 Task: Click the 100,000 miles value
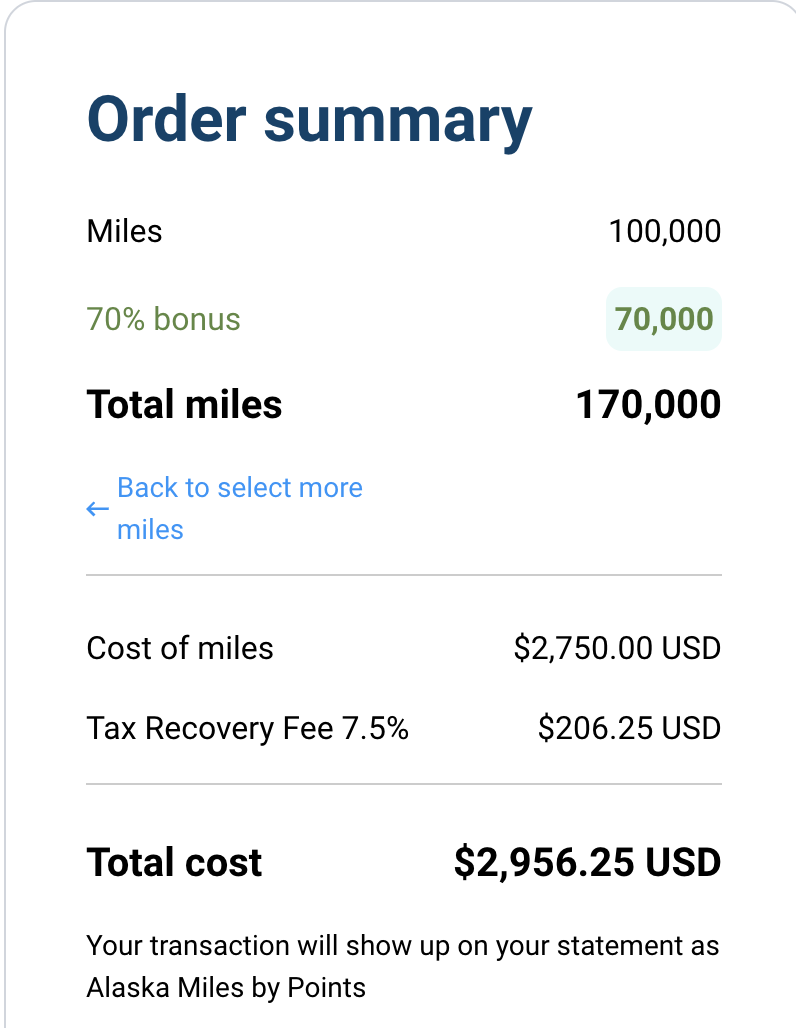coord(664,231)
